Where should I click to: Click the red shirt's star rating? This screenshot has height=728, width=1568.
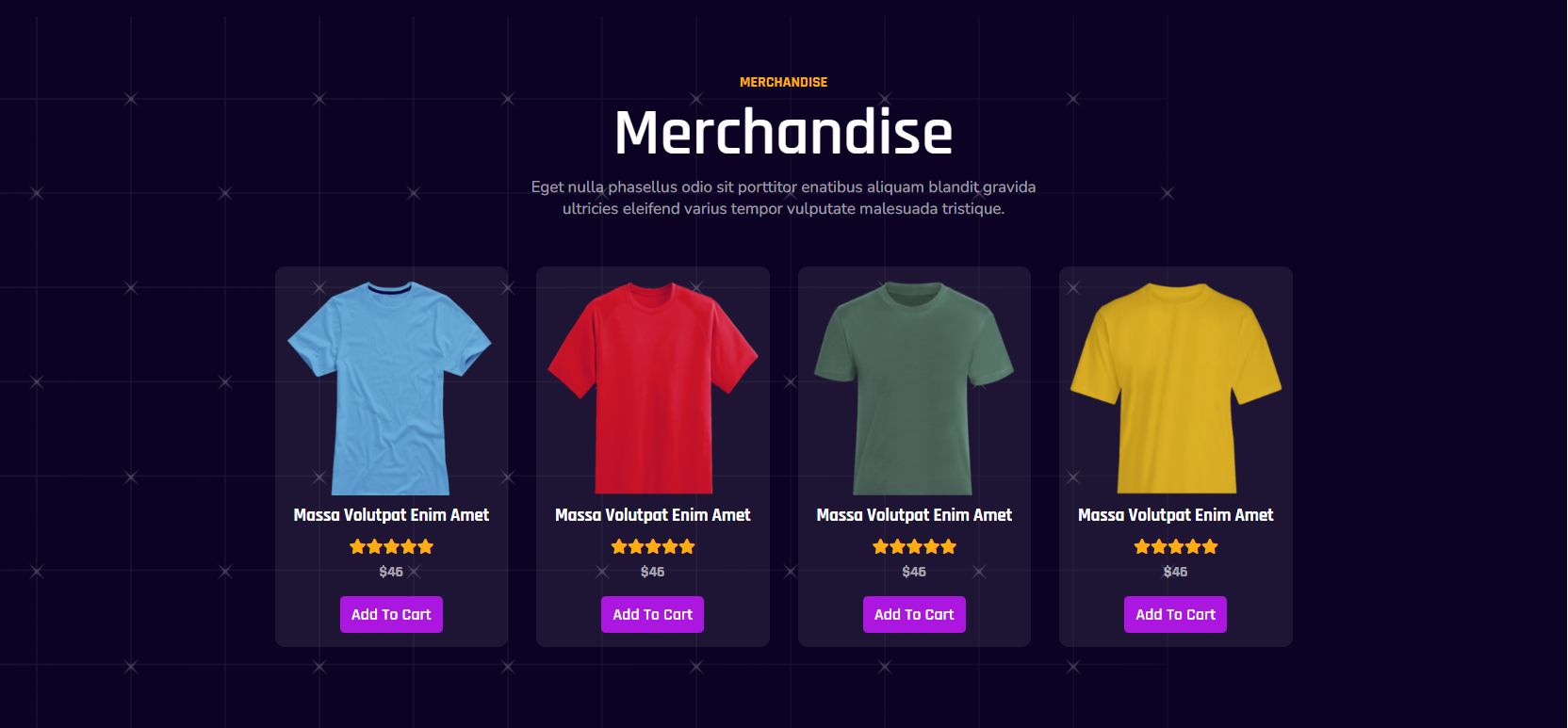[652, 546]
